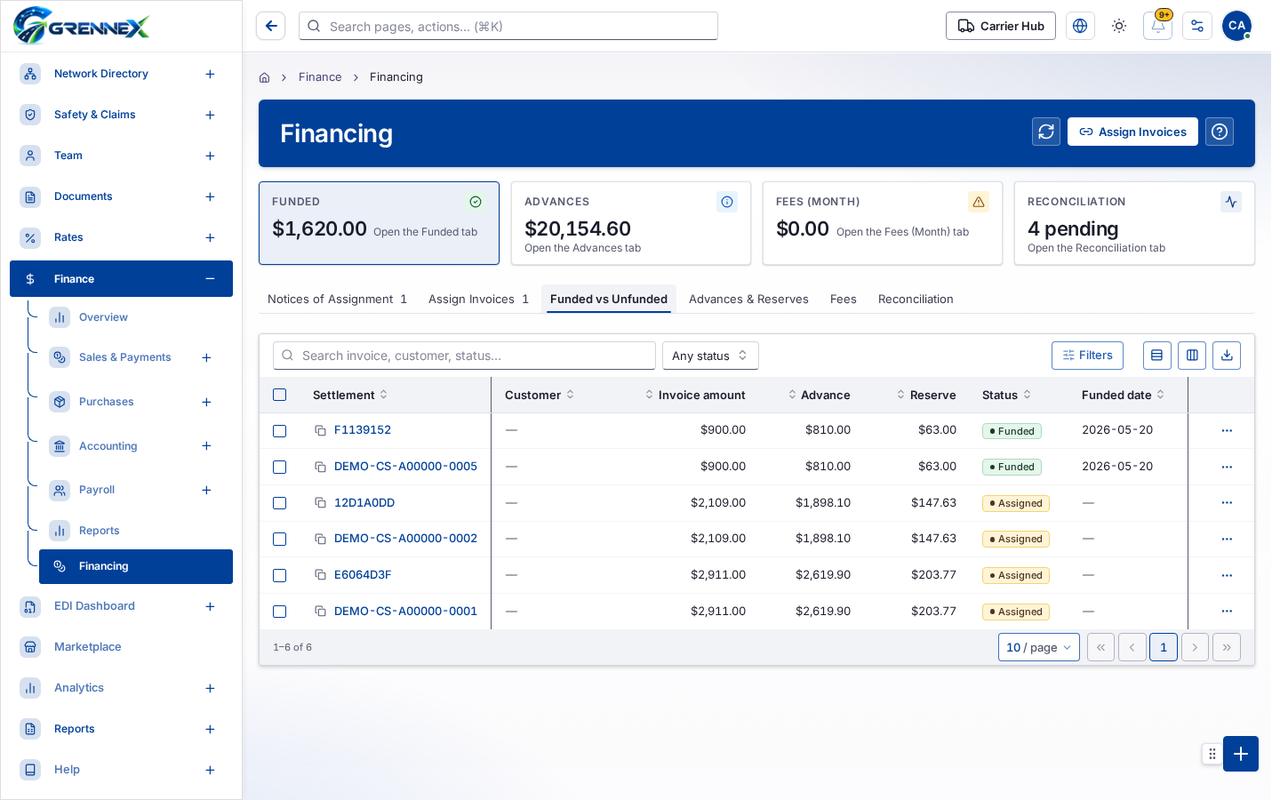Expand the Safety & Claims sidebar section

click(x=210, y=115)
